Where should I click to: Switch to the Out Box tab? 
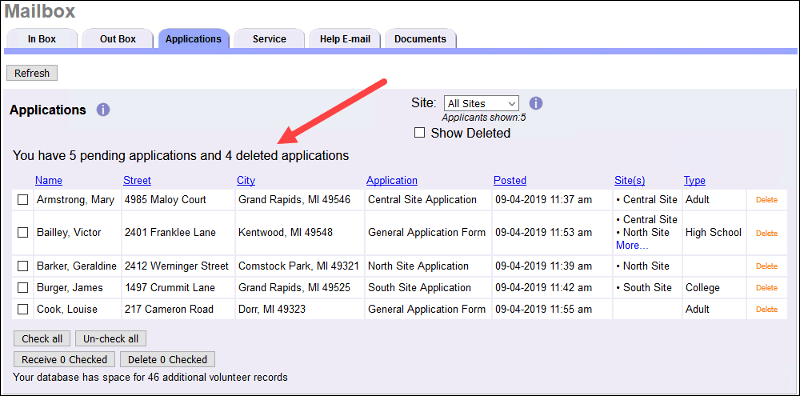pyautogui.click(x=118, y=39)
